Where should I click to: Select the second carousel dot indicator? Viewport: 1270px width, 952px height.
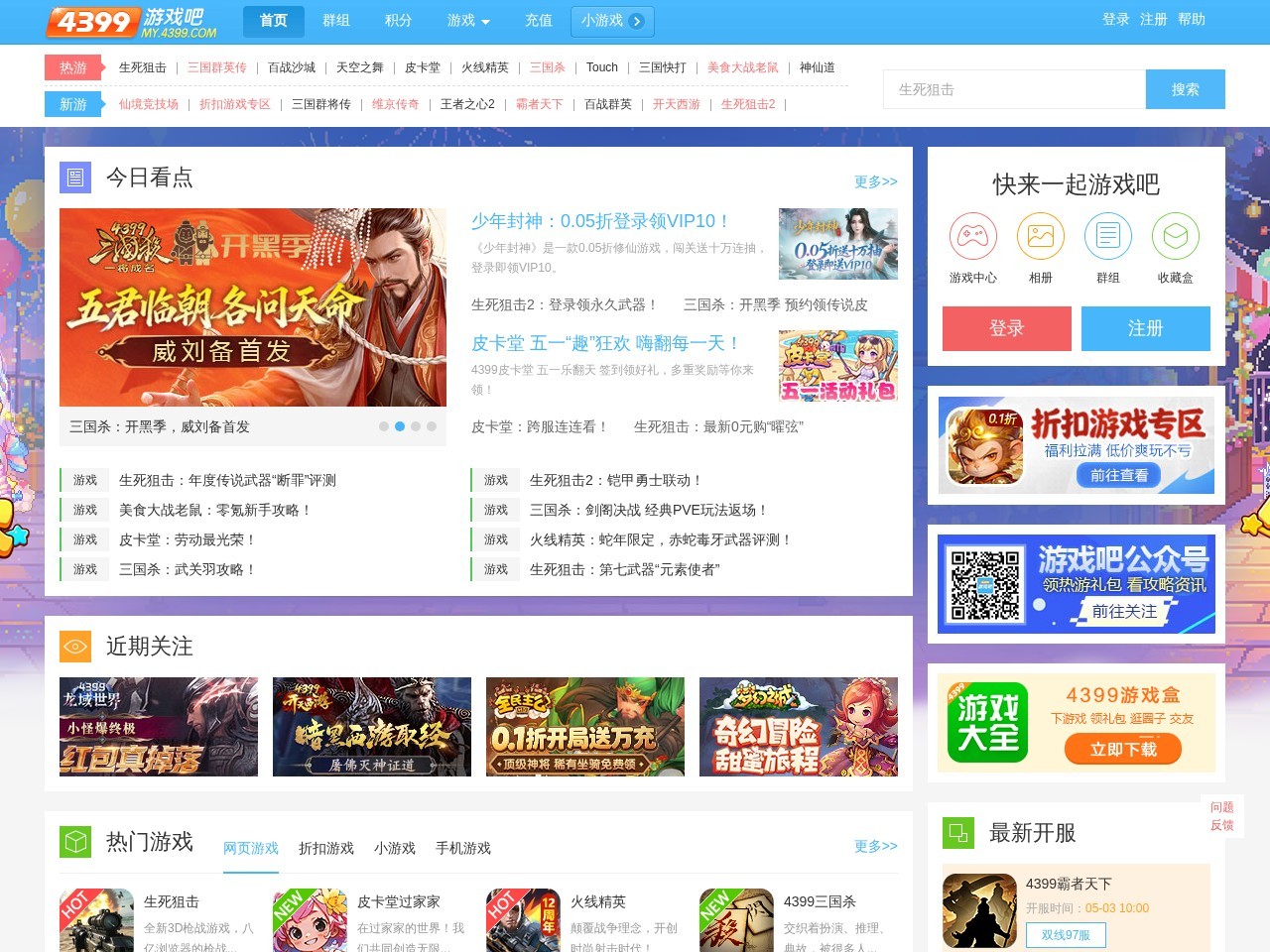point(400,426)
